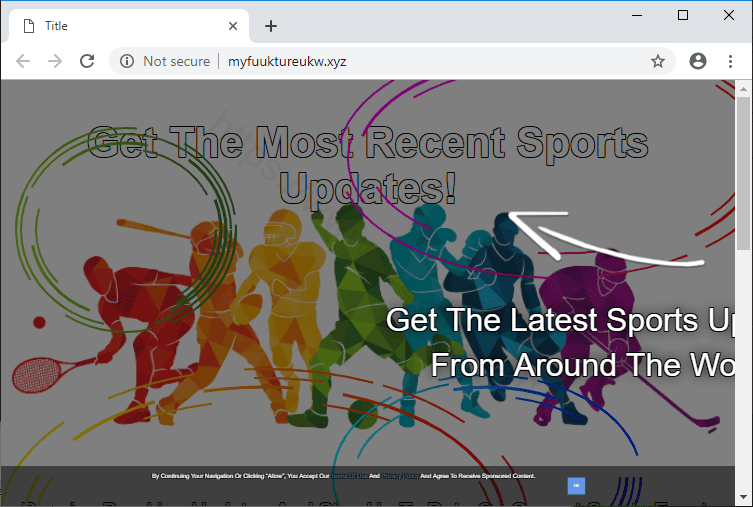View site info next to Not secure
This screenshot has height=507, width=753.
coord(127,61)
